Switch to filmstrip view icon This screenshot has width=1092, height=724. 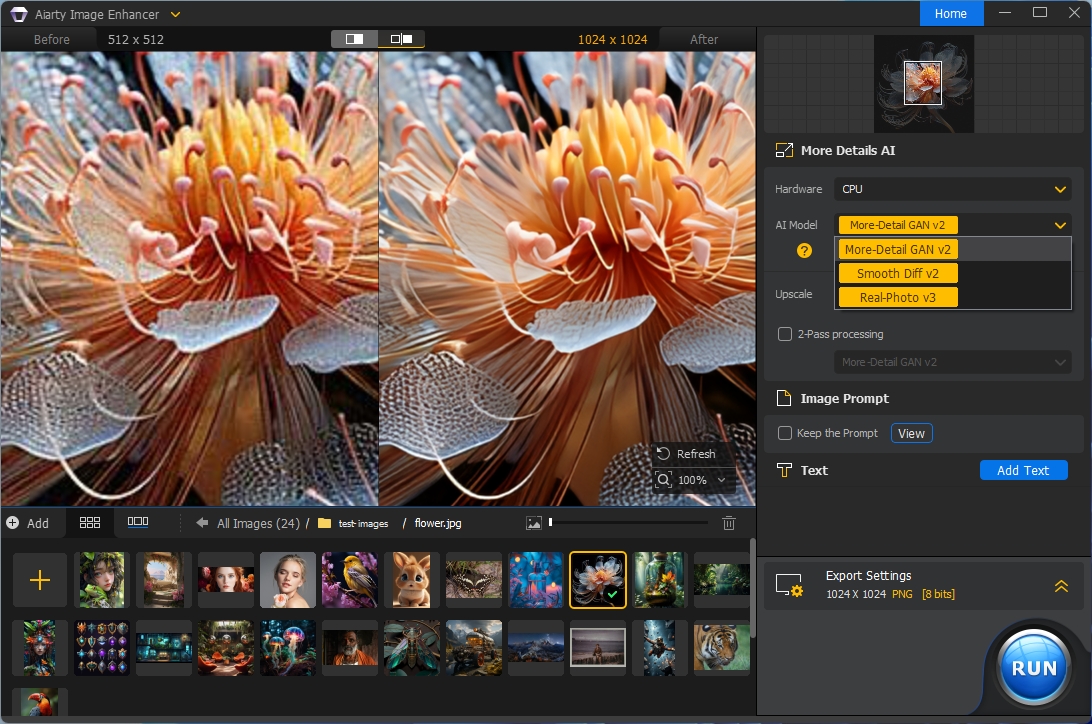(x=138, y=522)
